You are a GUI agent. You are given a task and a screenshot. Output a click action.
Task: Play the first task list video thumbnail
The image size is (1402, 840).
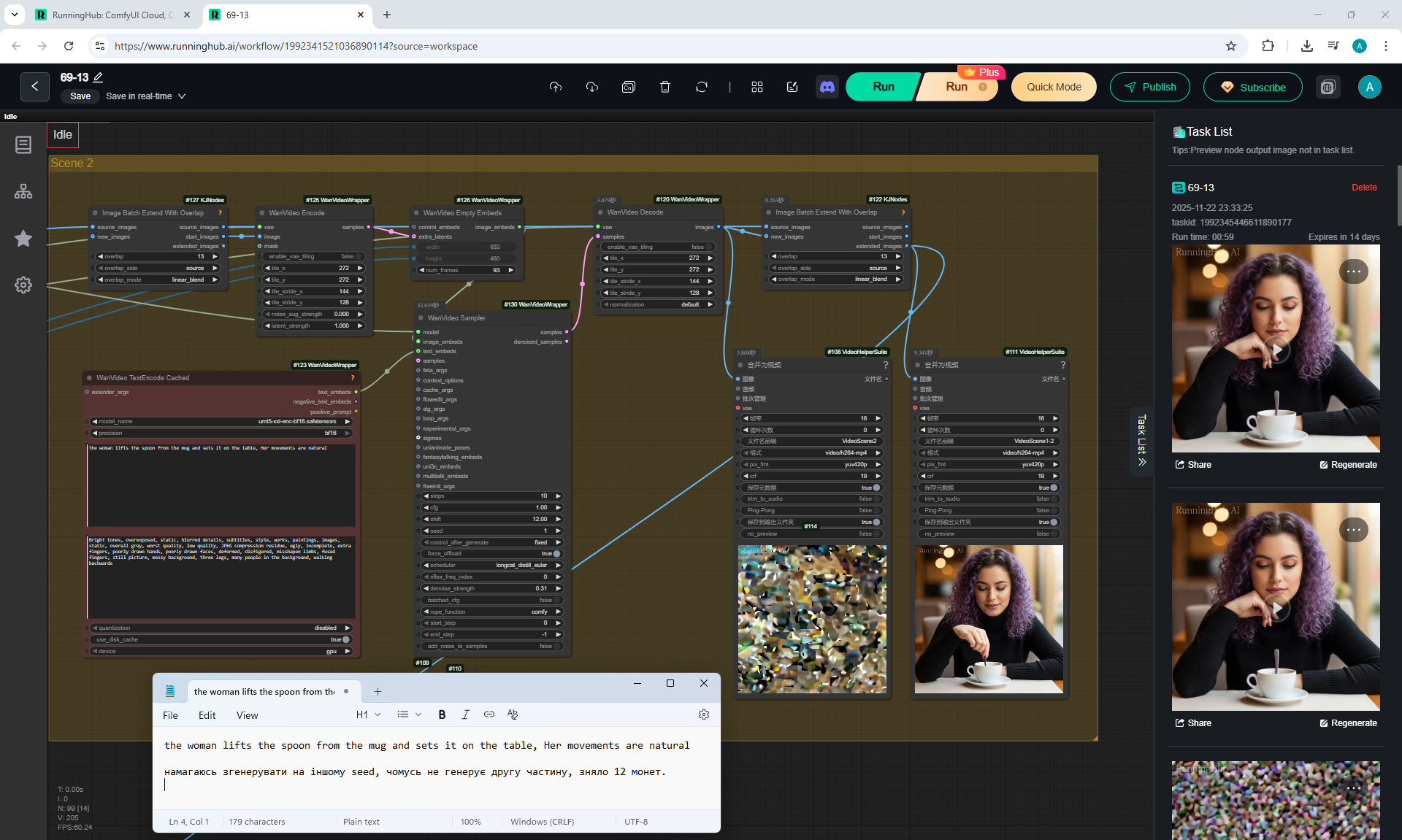(1276, 349)
